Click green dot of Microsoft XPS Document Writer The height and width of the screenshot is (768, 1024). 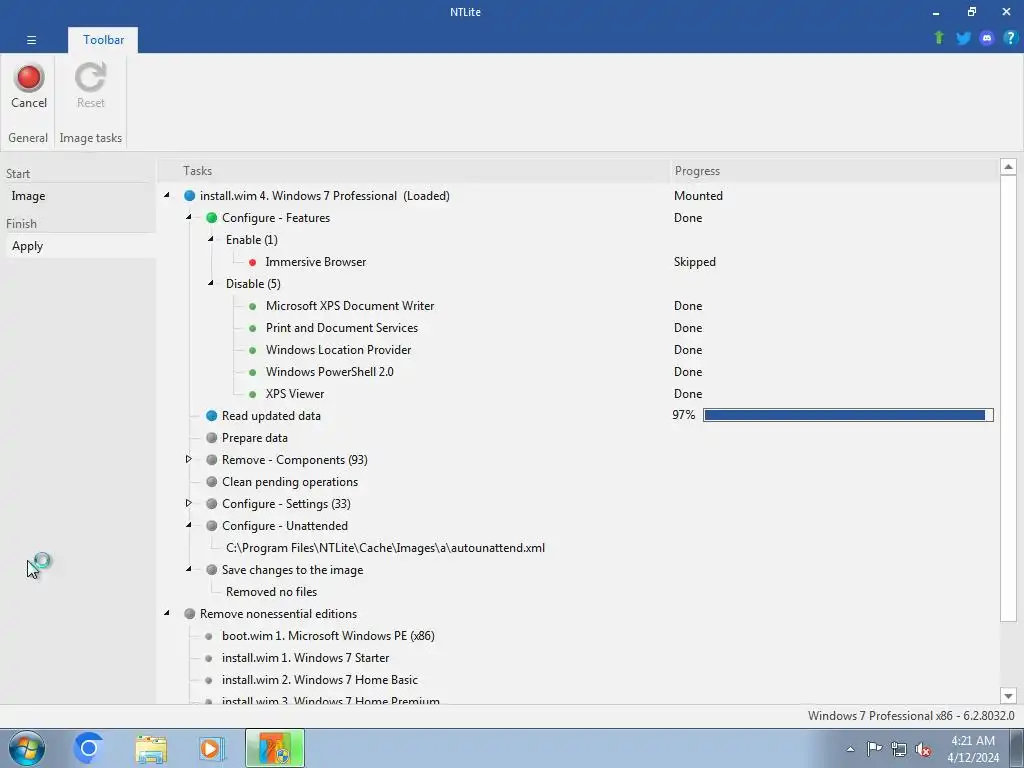(x=253, y=306)
